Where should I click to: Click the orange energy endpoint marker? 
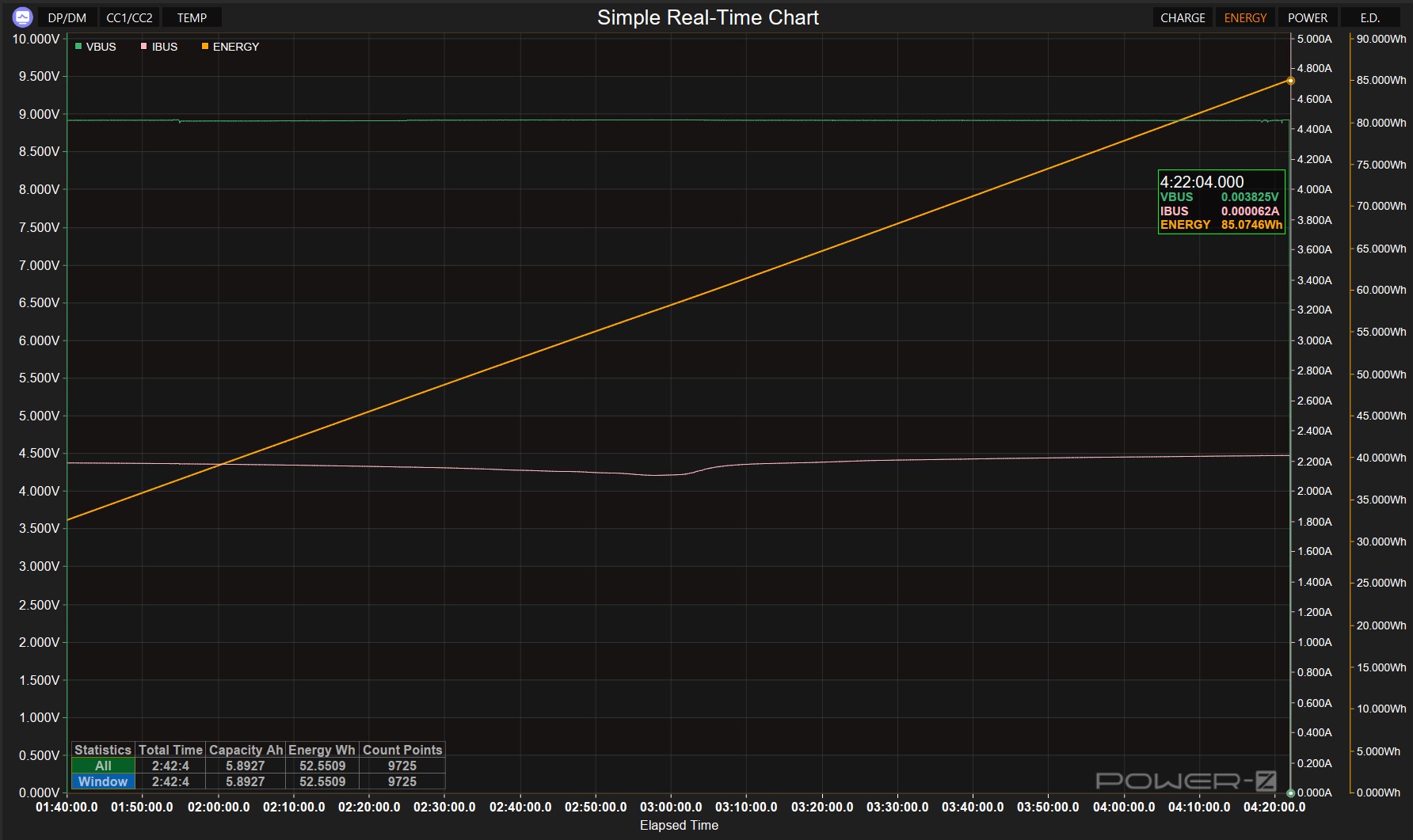[1290, 81]
